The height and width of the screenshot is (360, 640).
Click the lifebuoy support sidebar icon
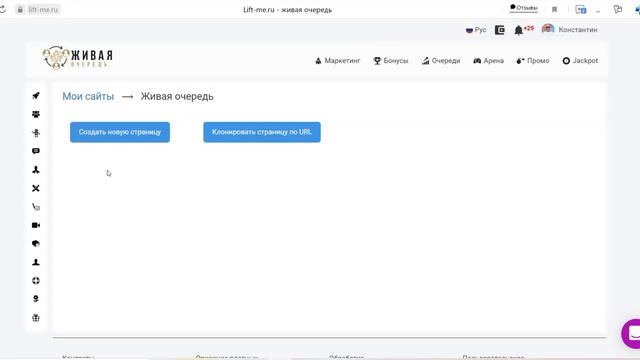(x=36, y=281)
